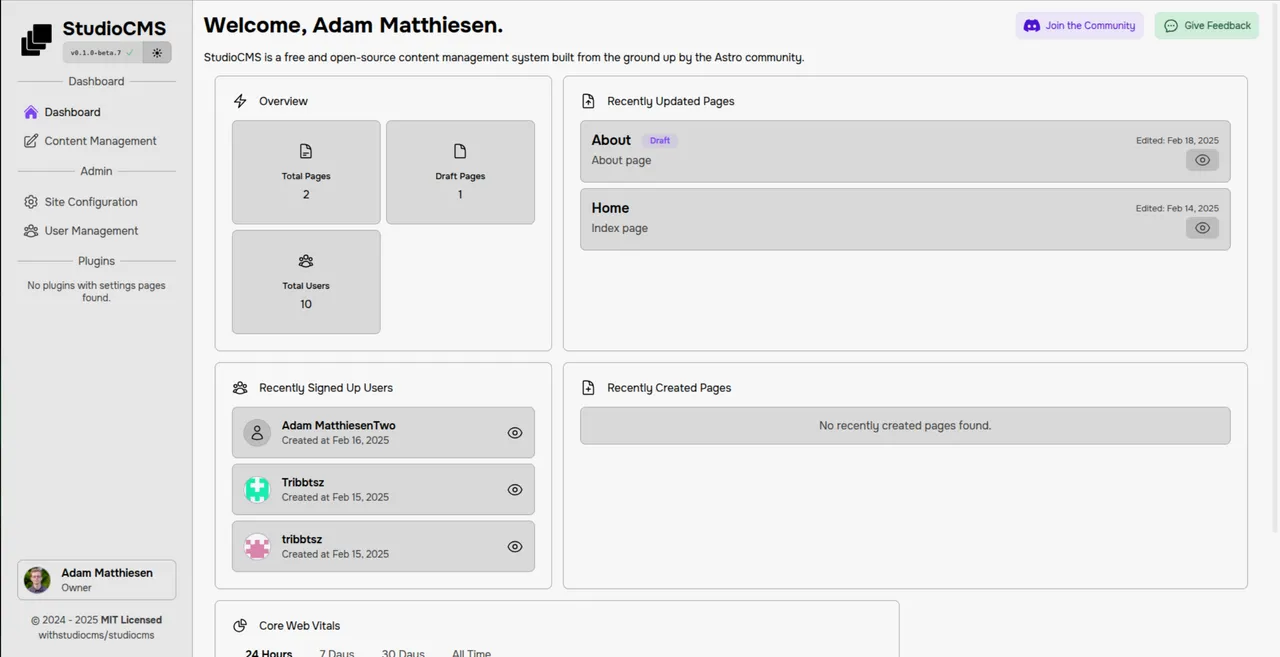Click the Total Users group icon

pos(306,261)
